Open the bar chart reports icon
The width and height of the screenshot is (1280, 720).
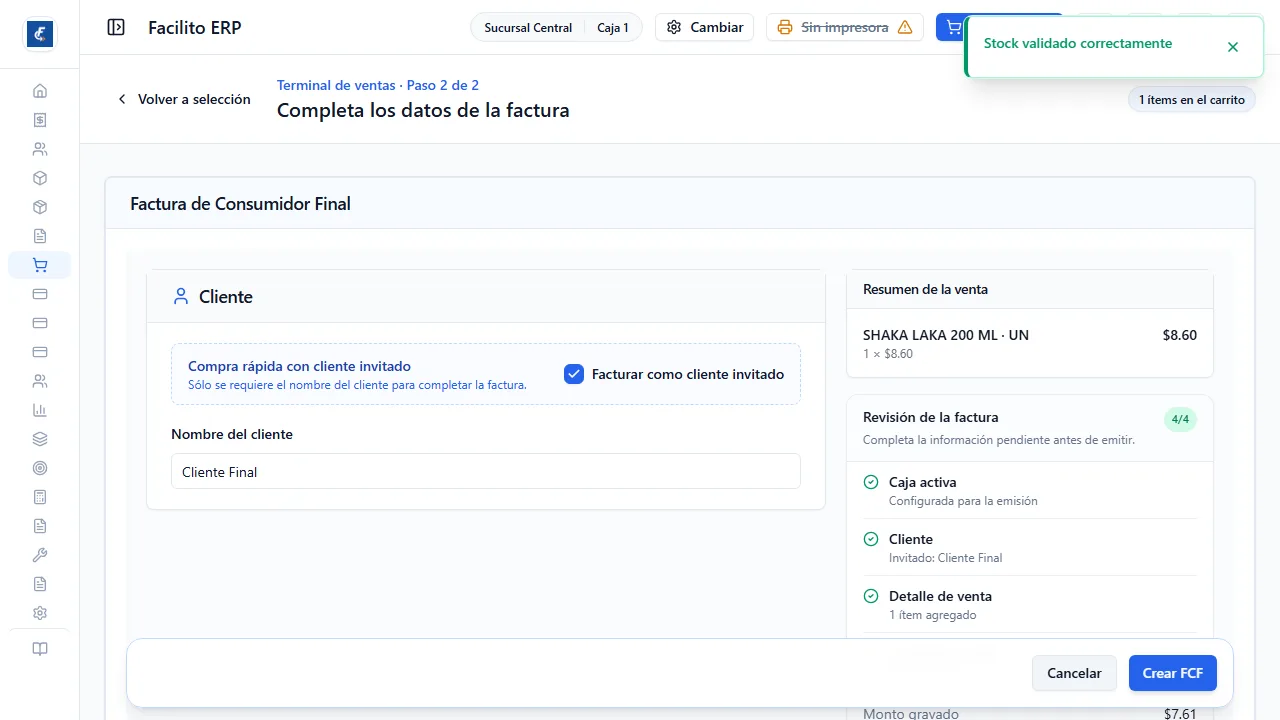(x=40, y=410)
